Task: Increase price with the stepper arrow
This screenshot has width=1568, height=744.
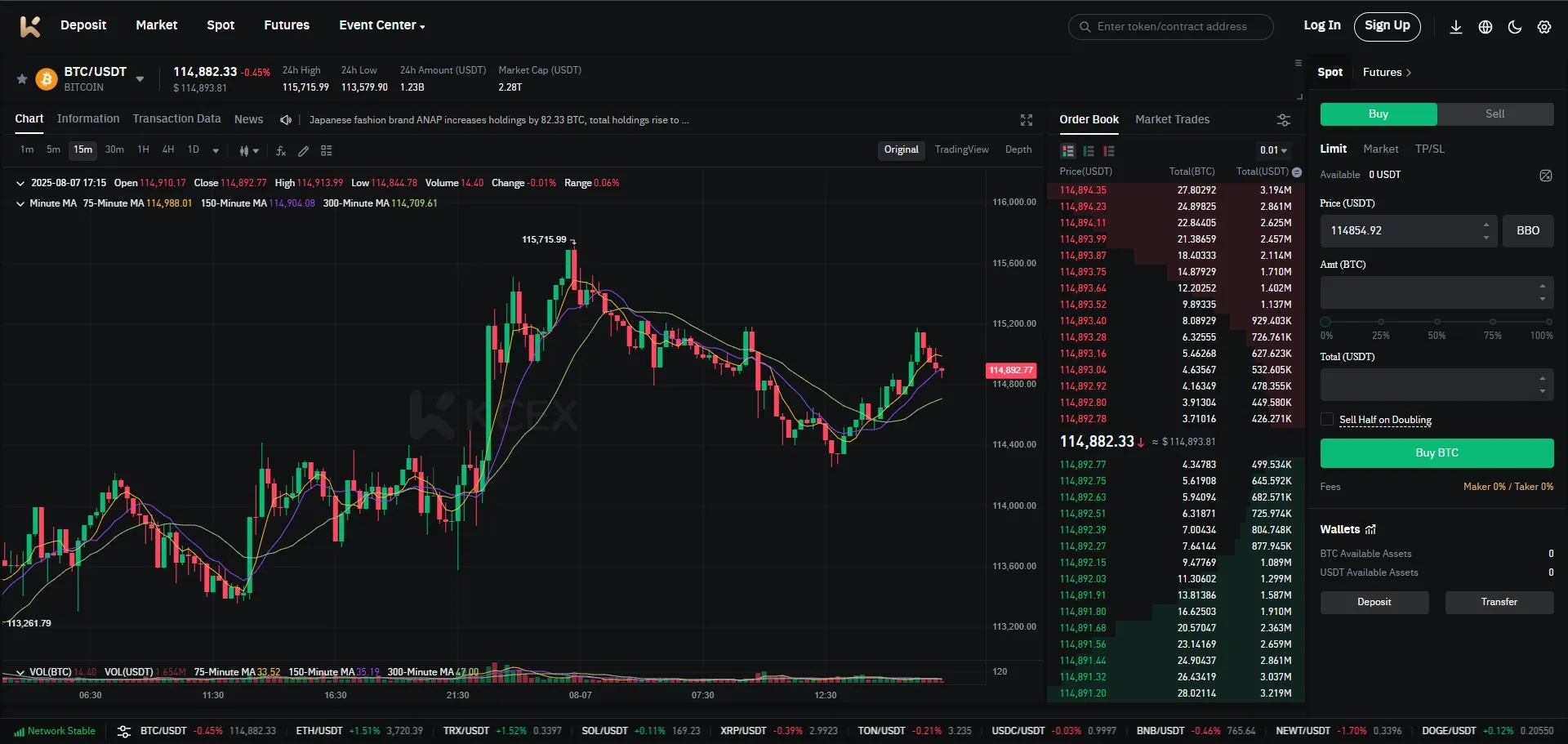Action: point(1486,225)
